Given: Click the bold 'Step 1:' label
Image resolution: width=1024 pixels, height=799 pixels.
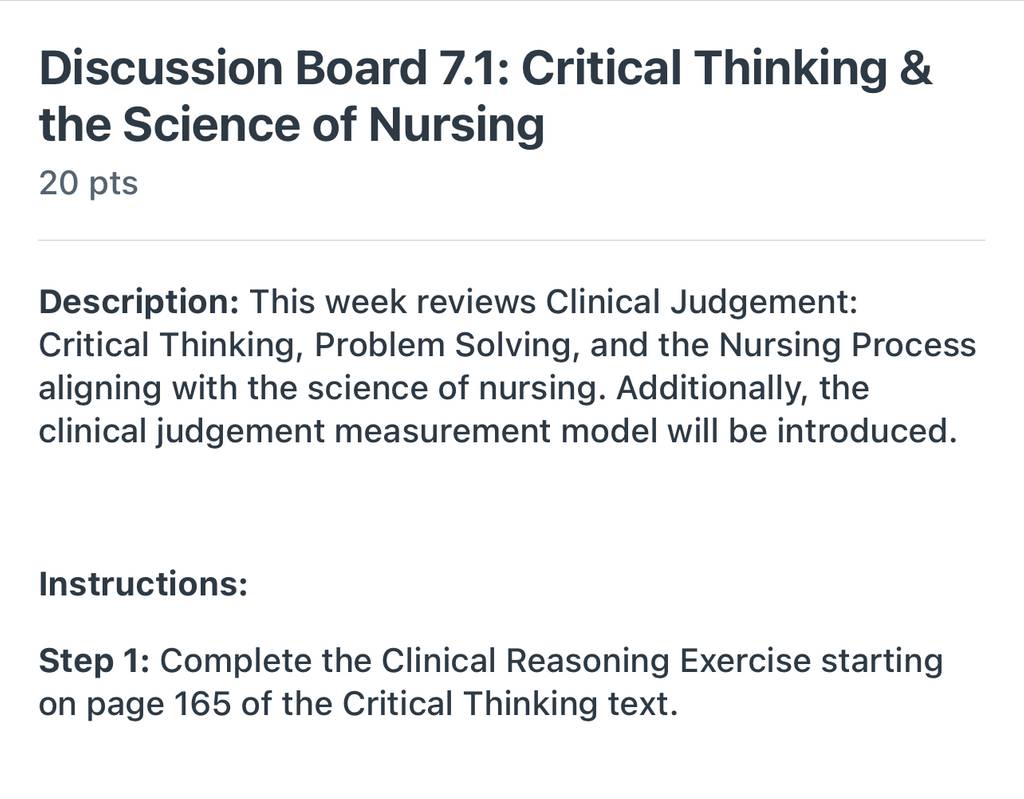Looking at the screenshot, I should (95, 660).
